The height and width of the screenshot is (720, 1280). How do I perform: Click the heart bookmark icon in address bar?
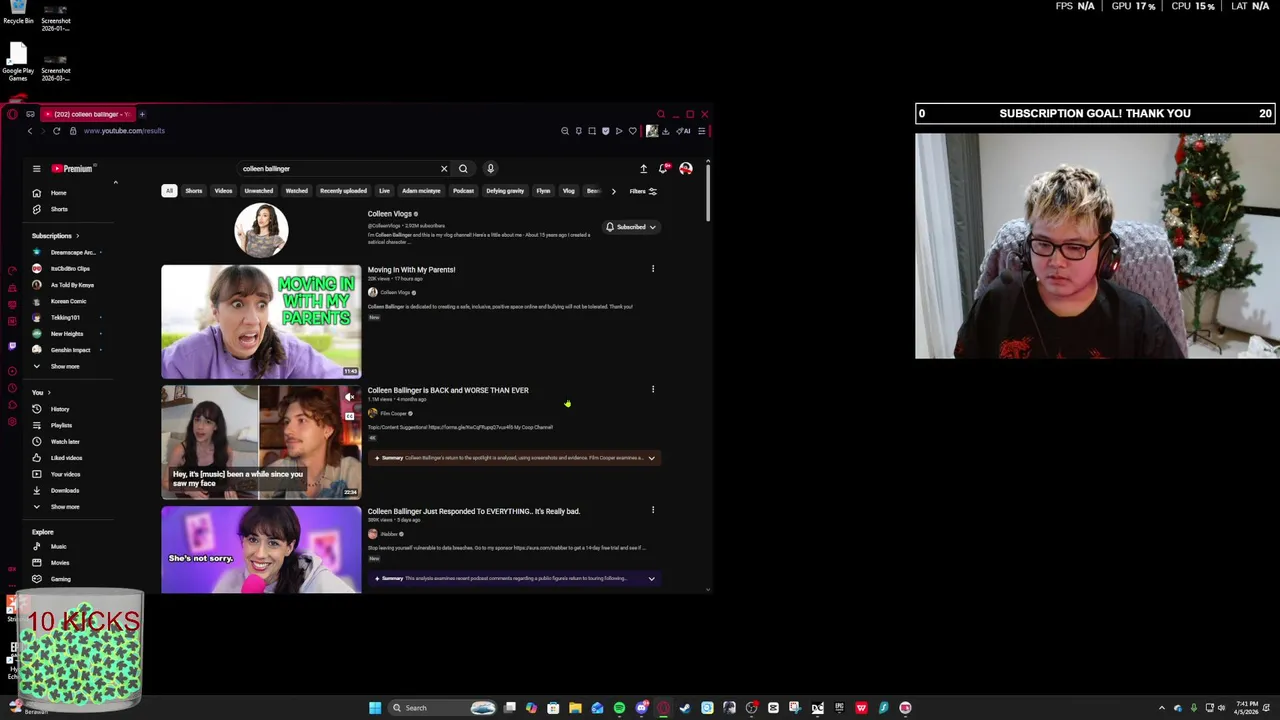(x=632, y=131)
